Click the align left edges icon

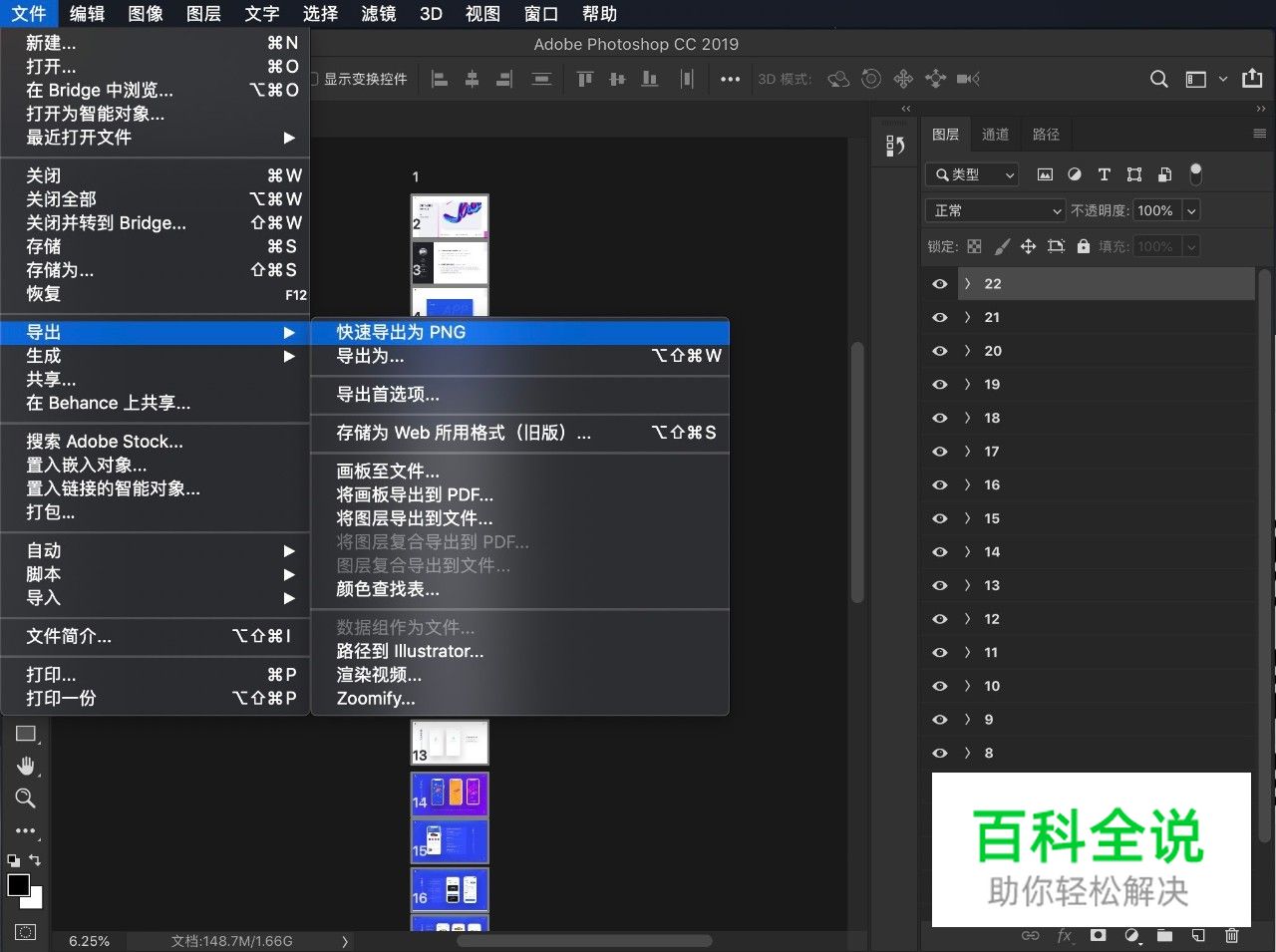point(439,79)
